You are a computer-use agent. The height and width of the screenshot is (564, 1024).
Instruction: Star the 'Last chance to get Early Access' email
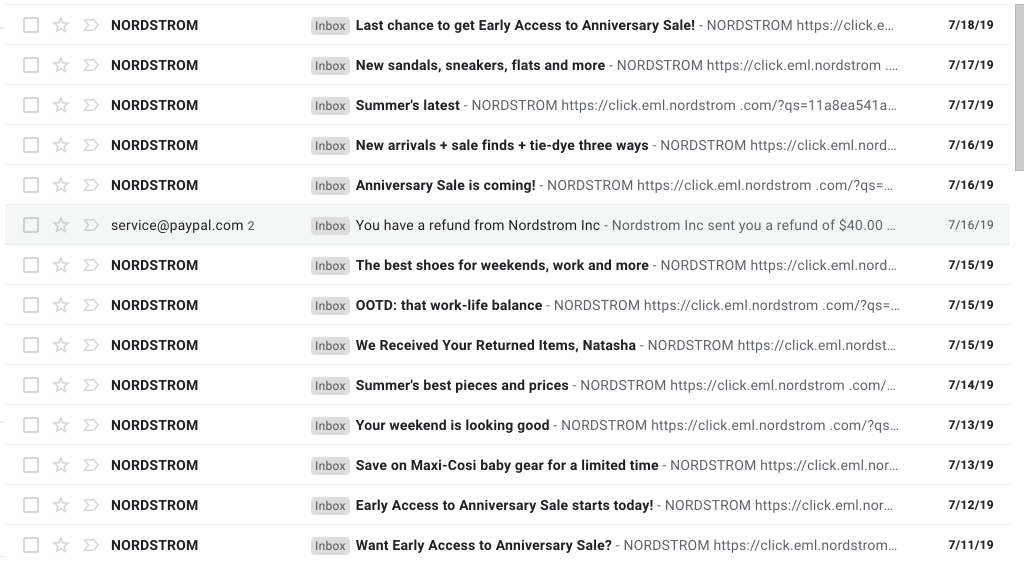(61, 25)
